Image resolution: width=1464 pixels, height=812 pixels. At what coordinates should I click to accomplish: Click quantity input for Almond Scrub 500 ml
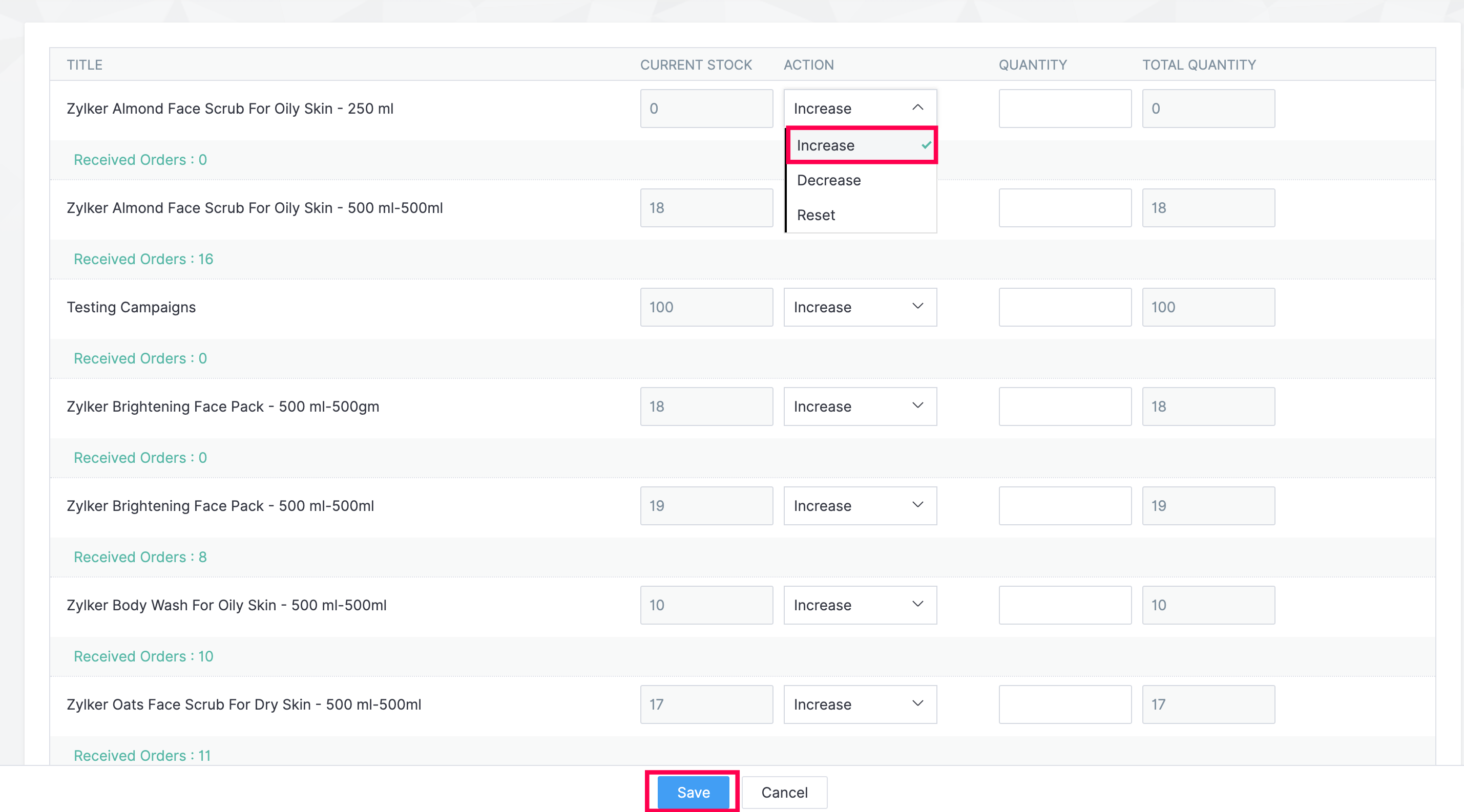pyautogui.click(x=1064, y=208)
